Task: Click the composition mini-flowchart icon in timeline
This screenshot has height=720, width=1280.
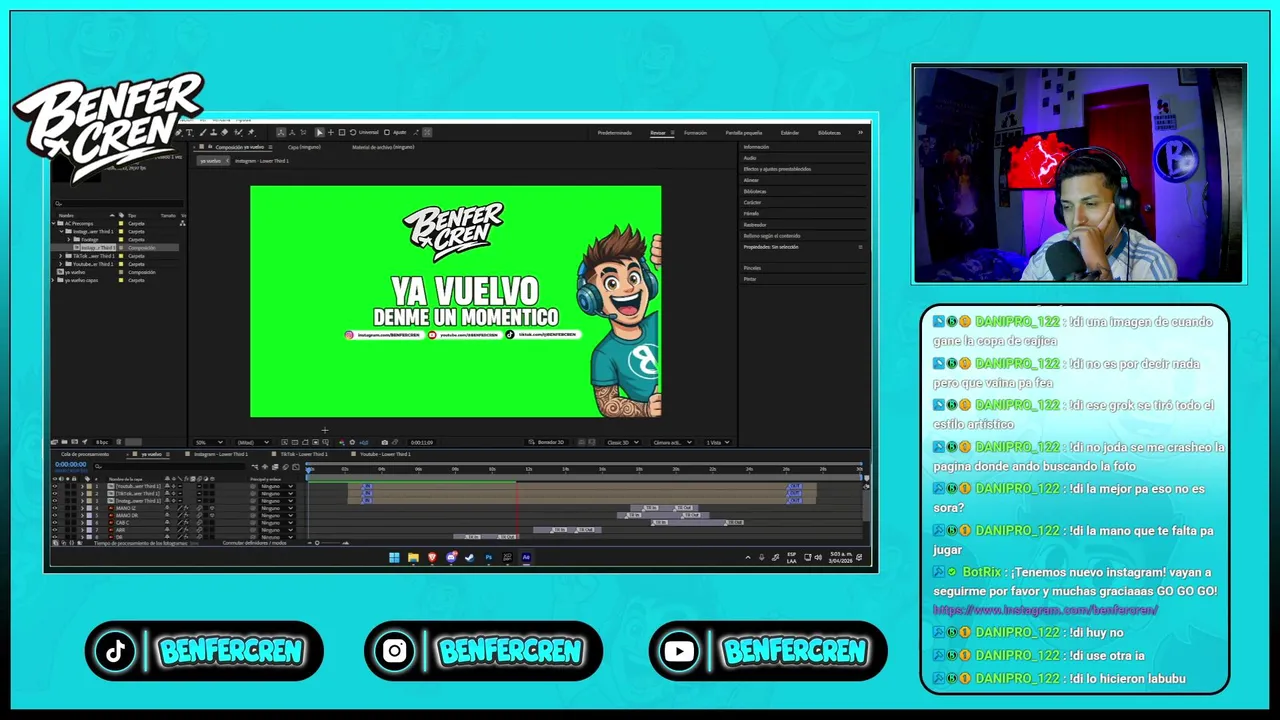Action: click(x=255, y=467)
